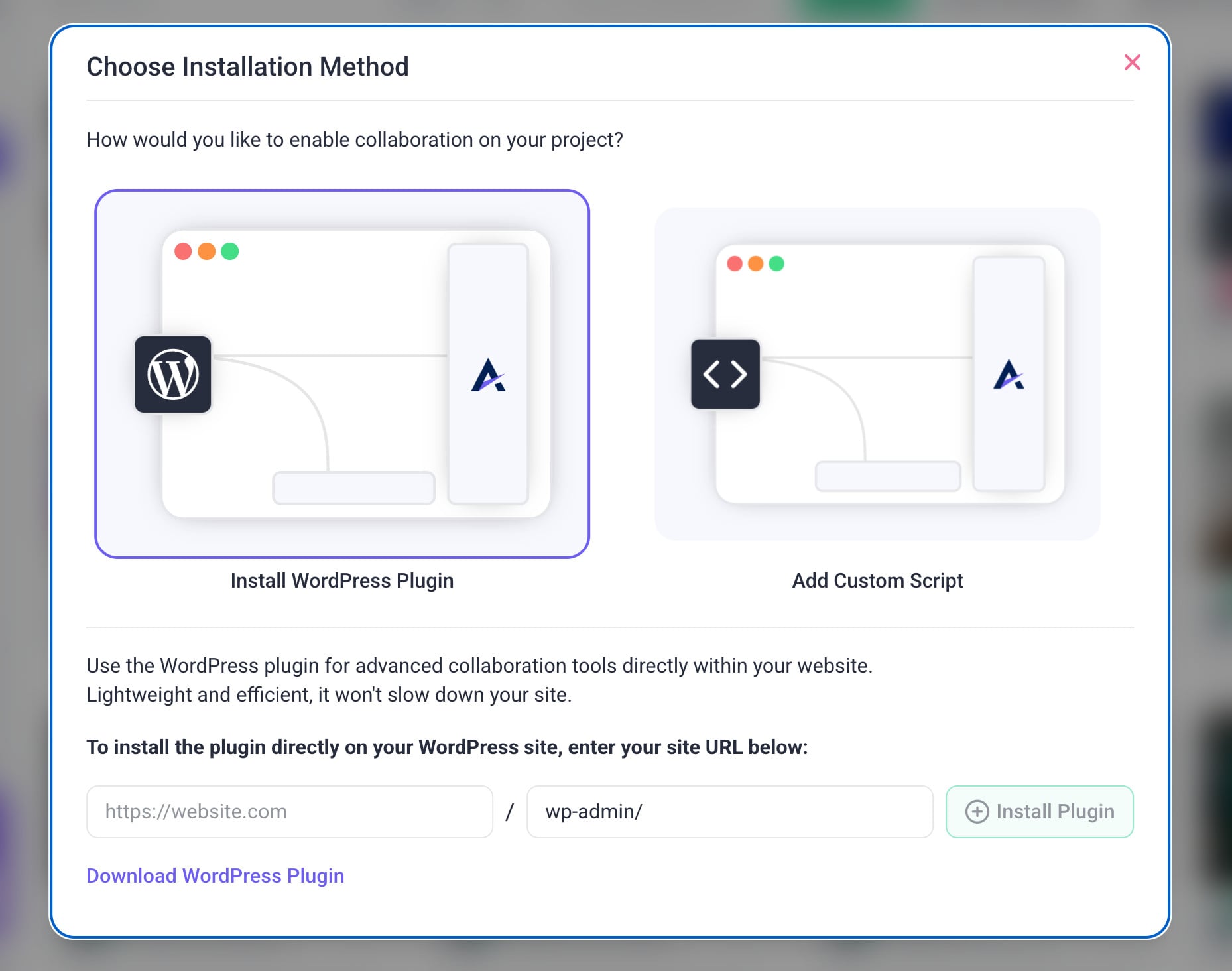Click into the wp-admin/ path field
Image resolution: width=1232 pixels, height=971 pixels.
tap(729, 812)
